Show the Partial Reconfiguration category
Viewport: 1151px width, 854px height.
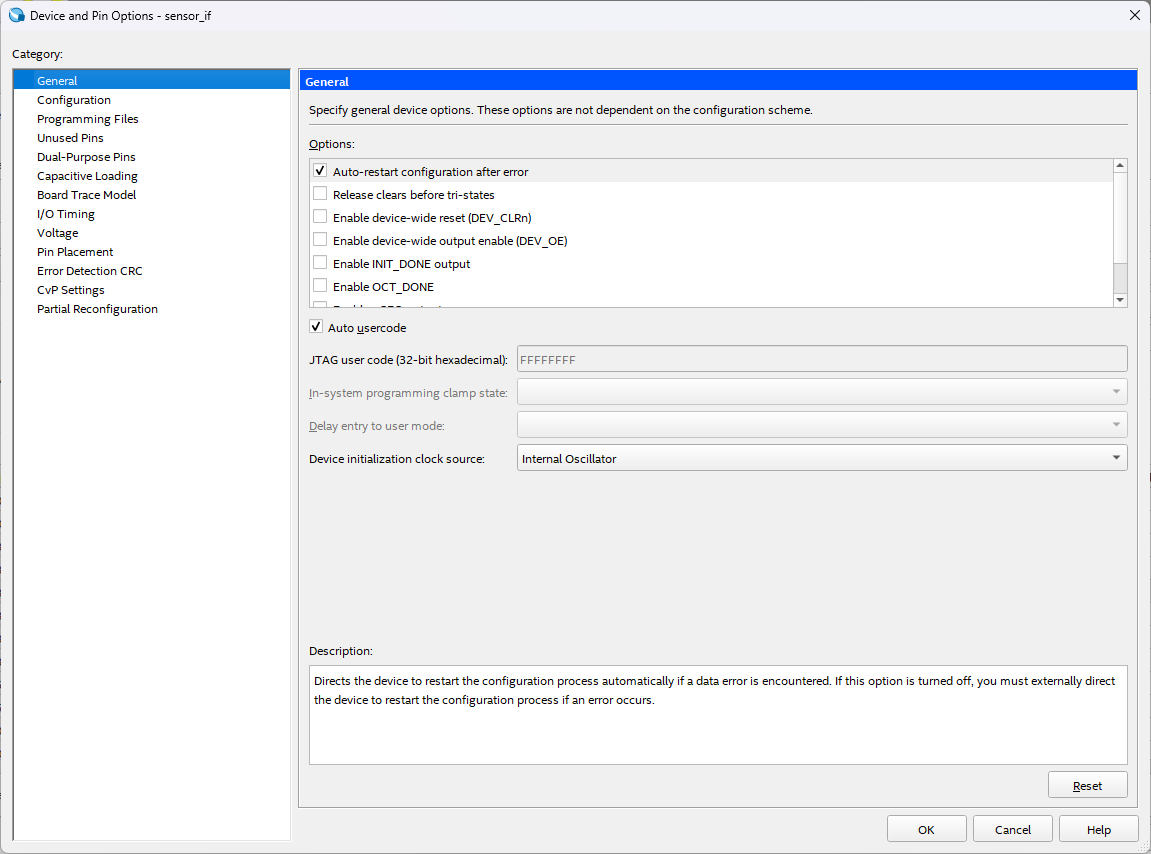click(x=97, y=309)
